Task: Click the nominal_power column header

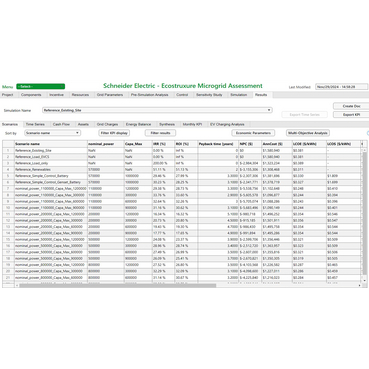Action: 106,144
